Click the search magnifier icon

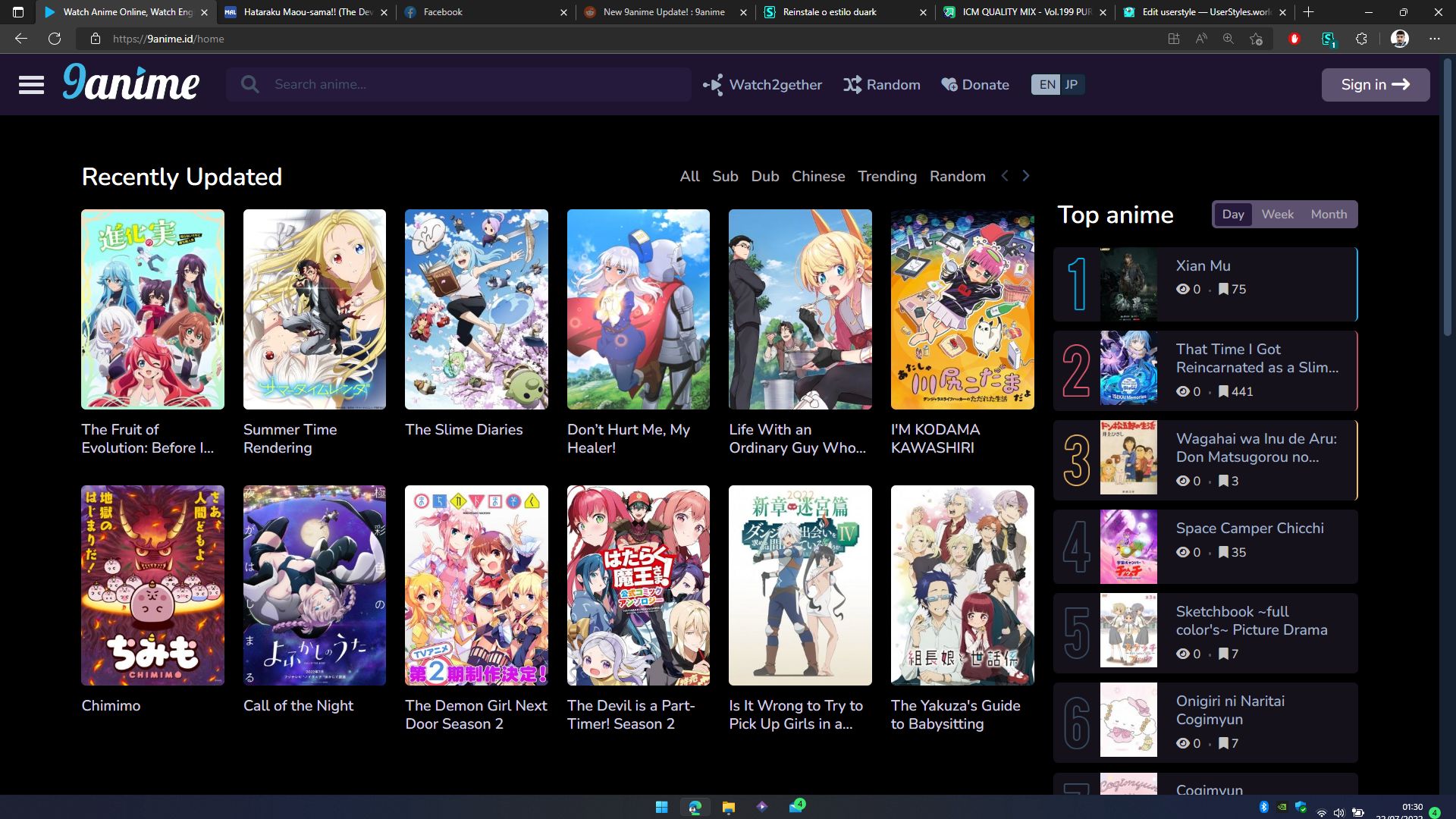249,84
